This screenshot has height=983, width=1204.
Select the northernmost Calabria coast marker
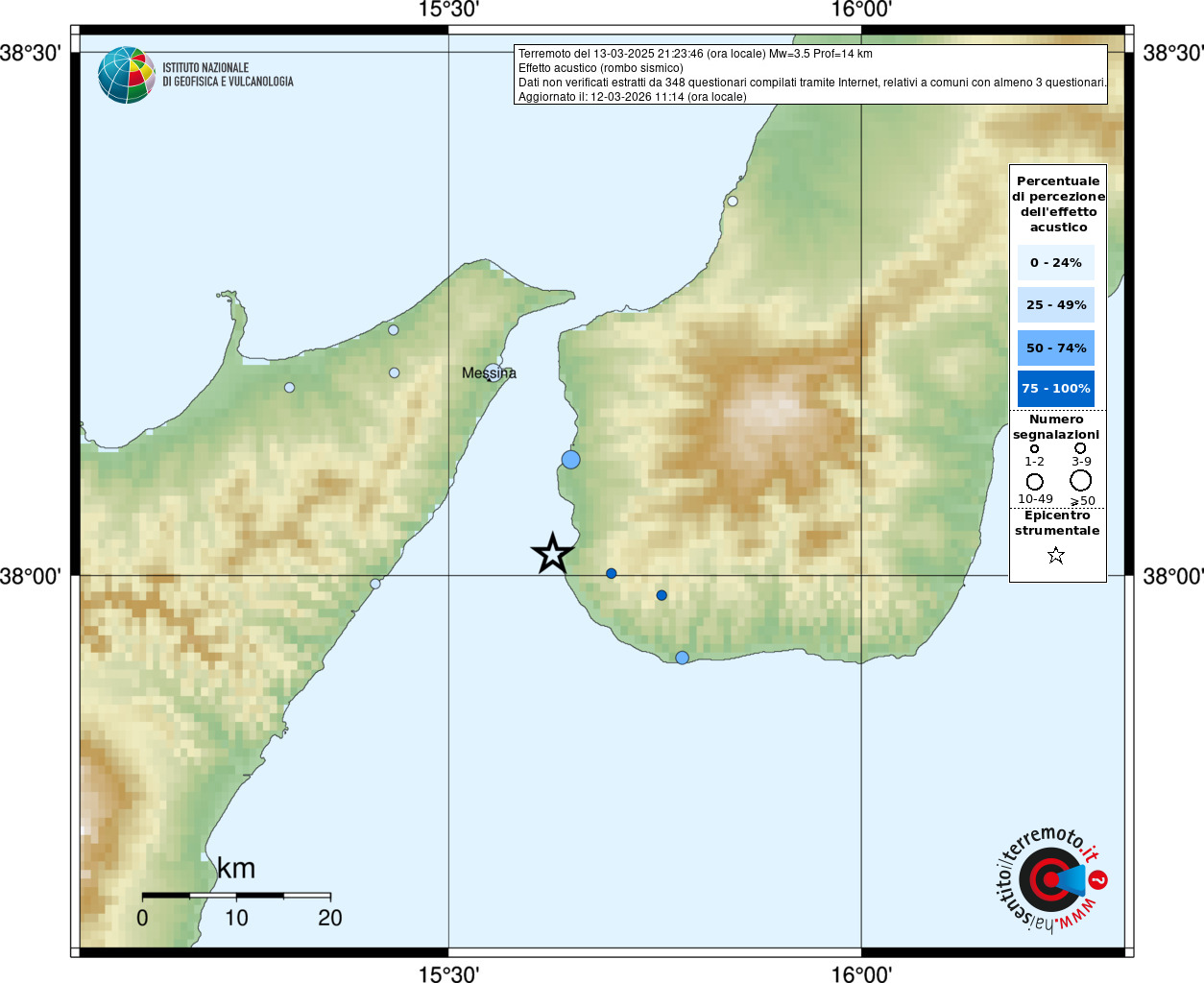pyautogui.click(x=733, y=202)
